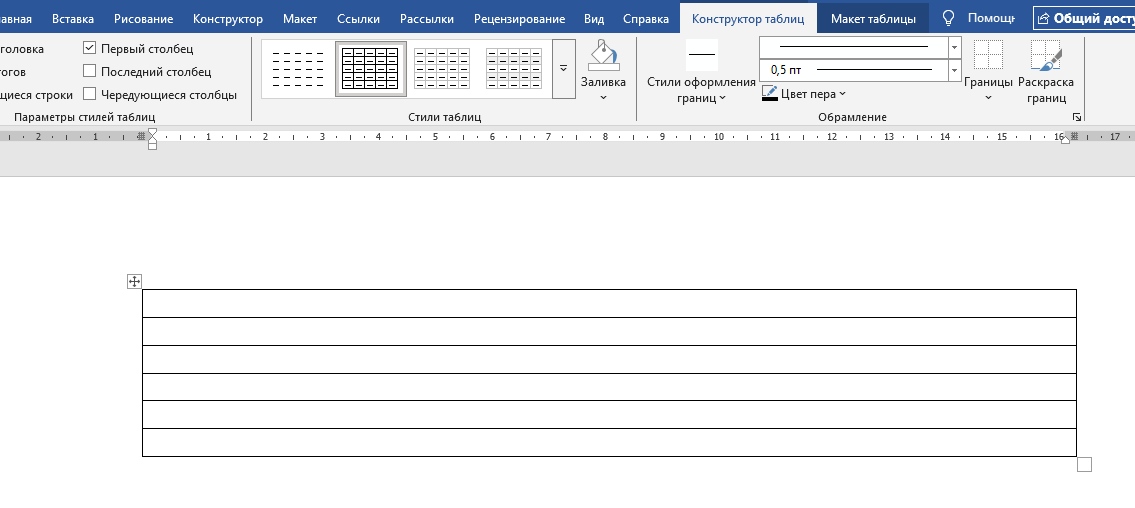Viewport: 1135px width, 508px height.
Task: Click the table move handle cross icon
Action: (x=134, y=282)
